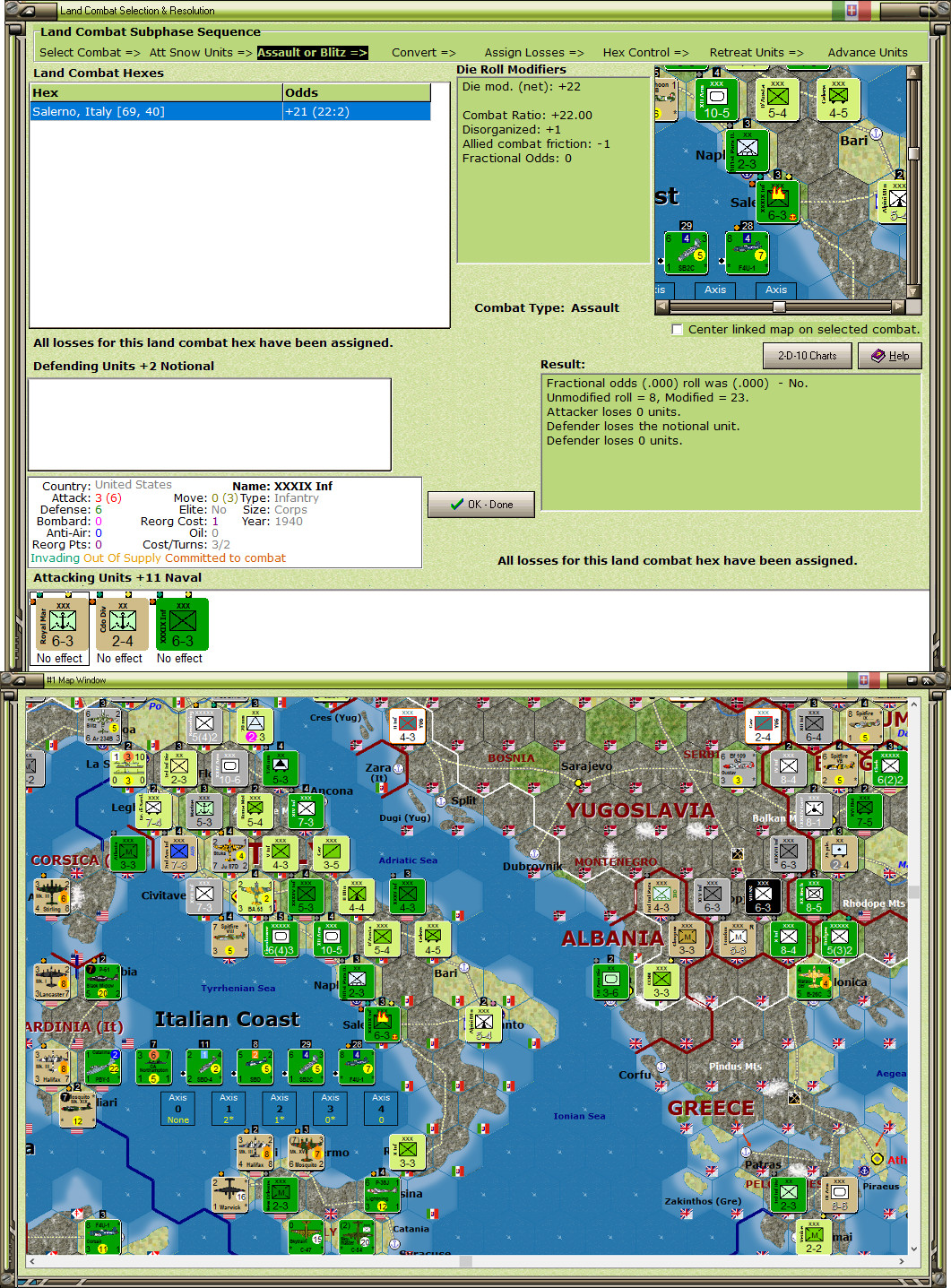The width and height of the screenshot is (951, 1288).
Task: Move the mini map horizontal scrollbar thumb
Action: click(779, 307)
